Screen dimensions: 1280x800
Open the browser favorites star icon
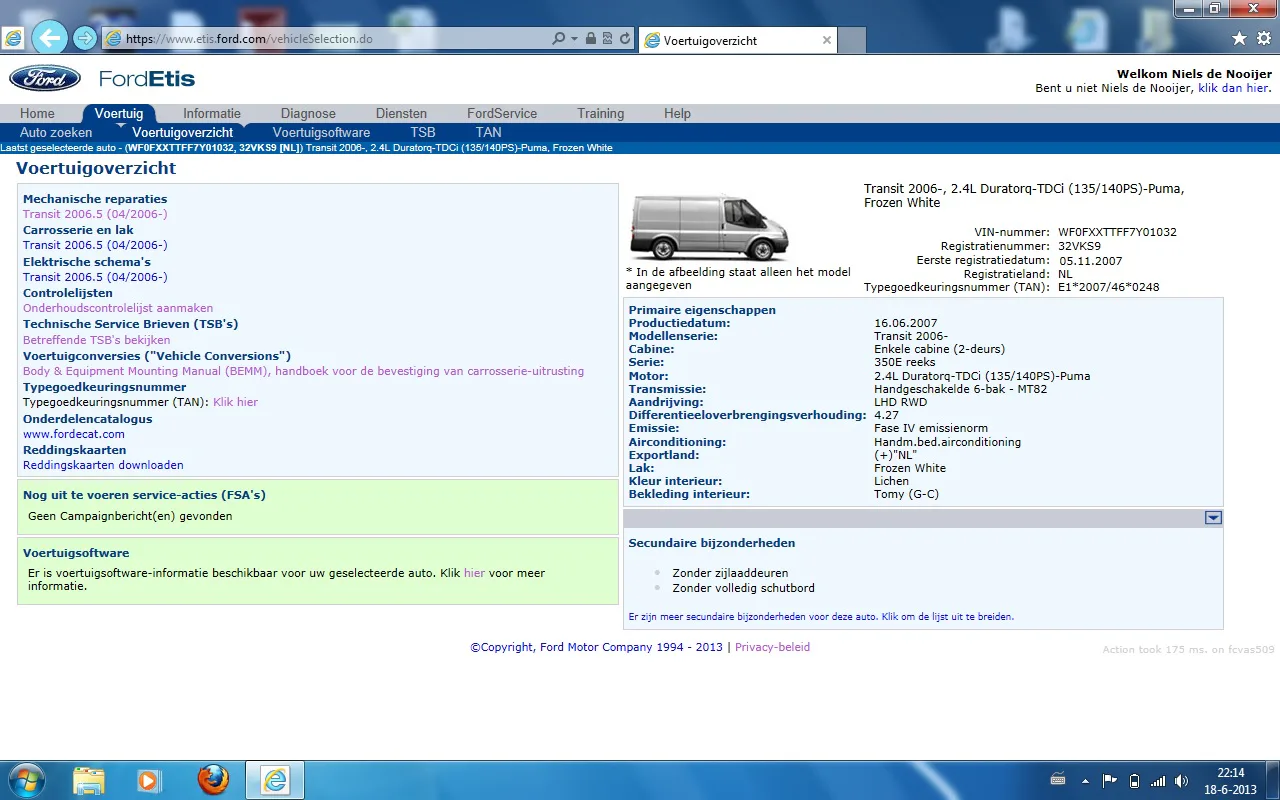pyautogui.click(x=1239, y=39)
